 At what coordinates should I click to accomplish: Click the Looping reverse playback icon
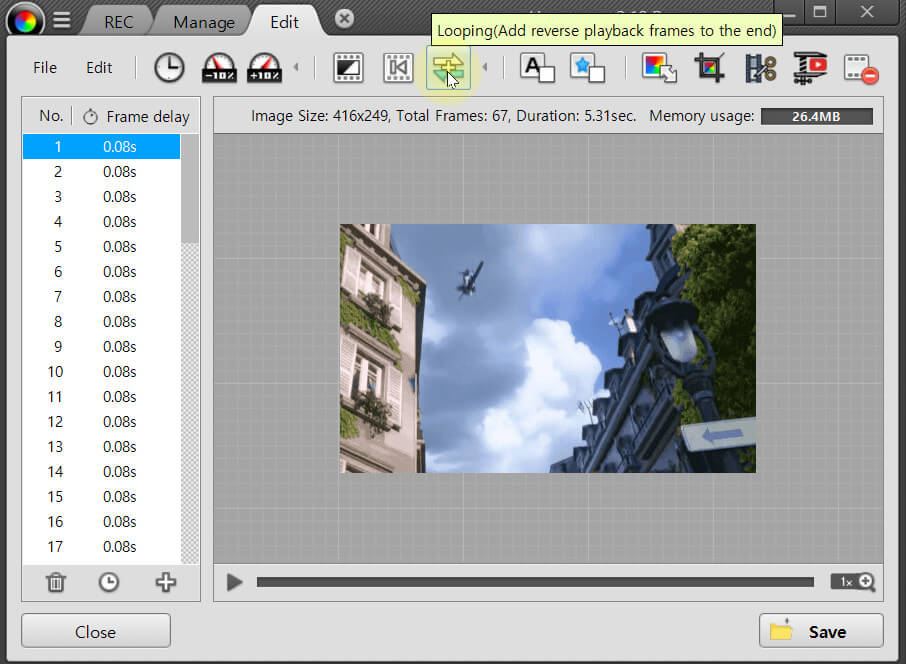pos(447,68)
